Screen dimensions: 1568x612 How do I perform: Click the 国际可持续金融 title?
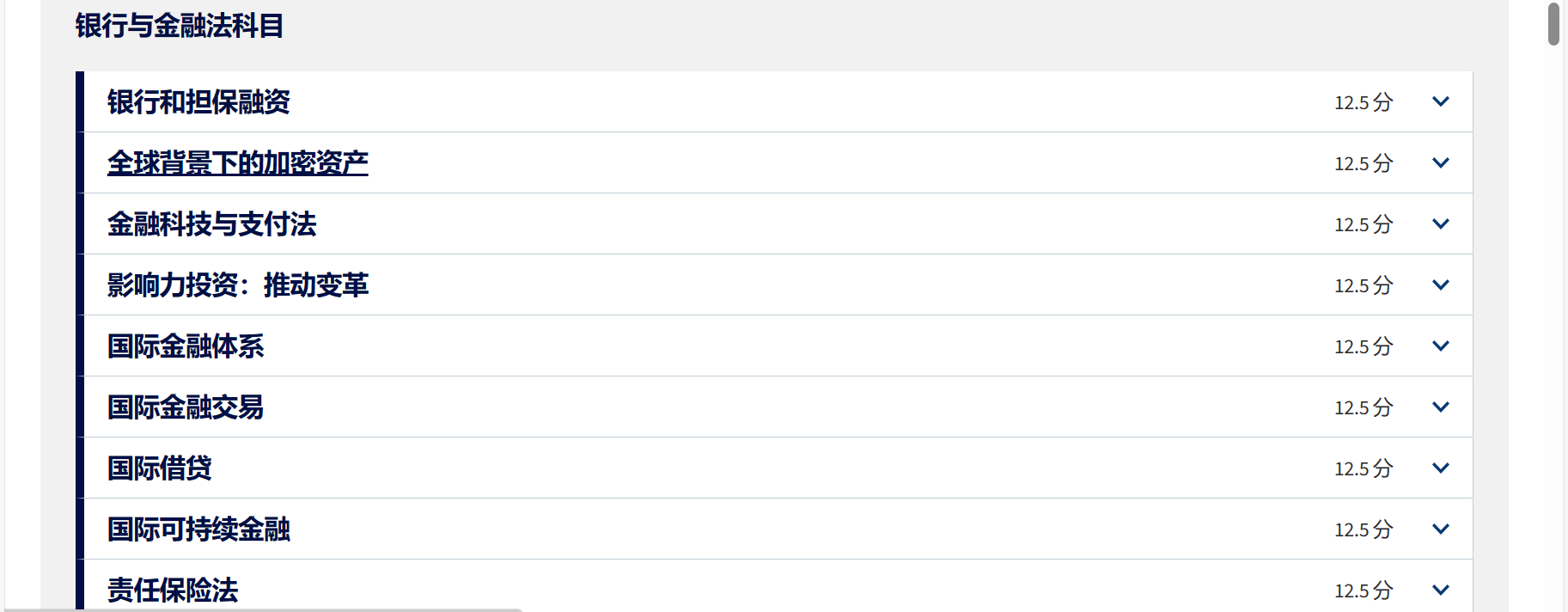[198, 529]
